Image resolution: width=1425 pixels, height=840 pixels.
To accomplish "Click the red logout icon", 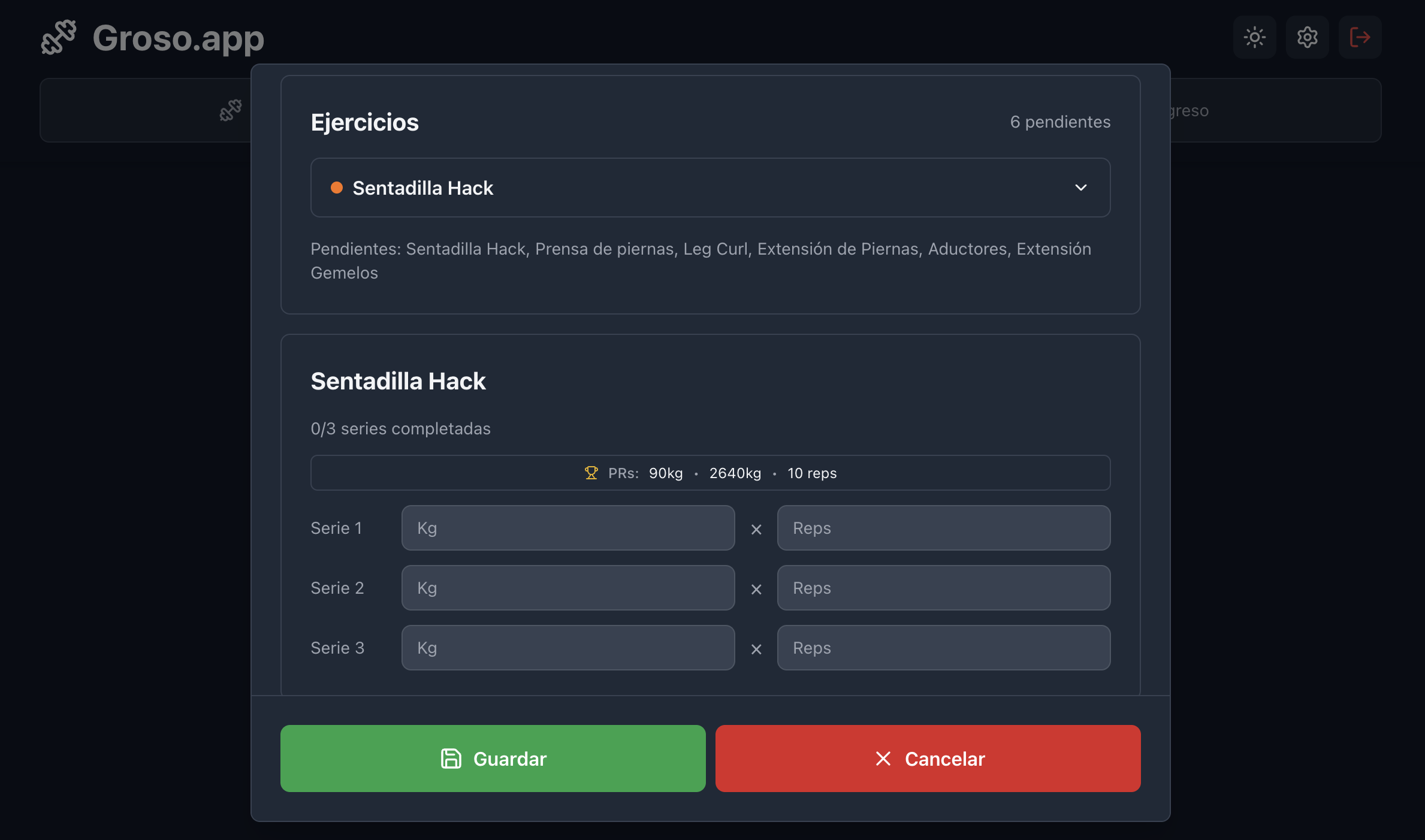I will coord(1360,37).
